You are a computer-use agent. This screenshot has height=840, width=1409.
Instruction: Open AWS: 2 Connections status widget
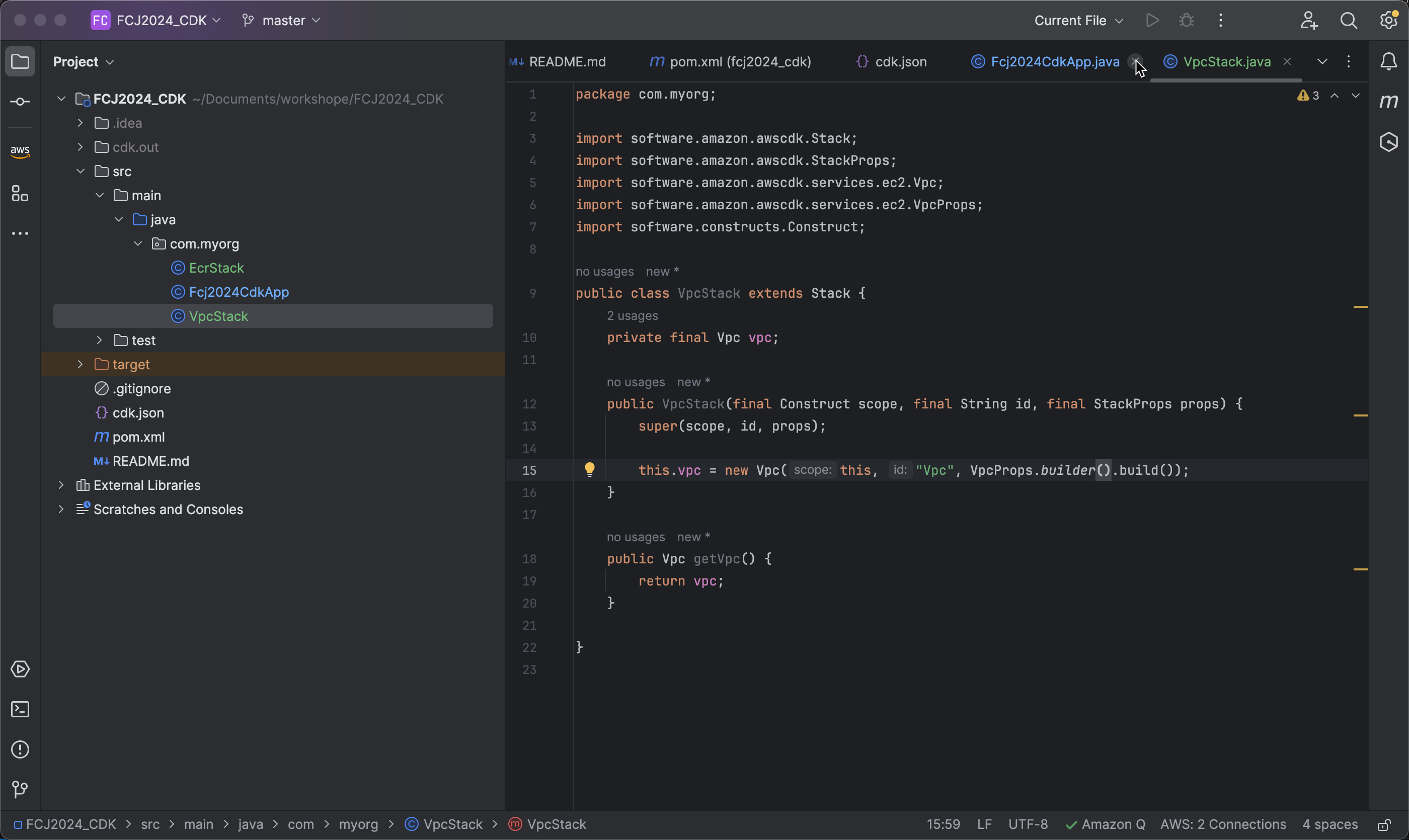1223,824
